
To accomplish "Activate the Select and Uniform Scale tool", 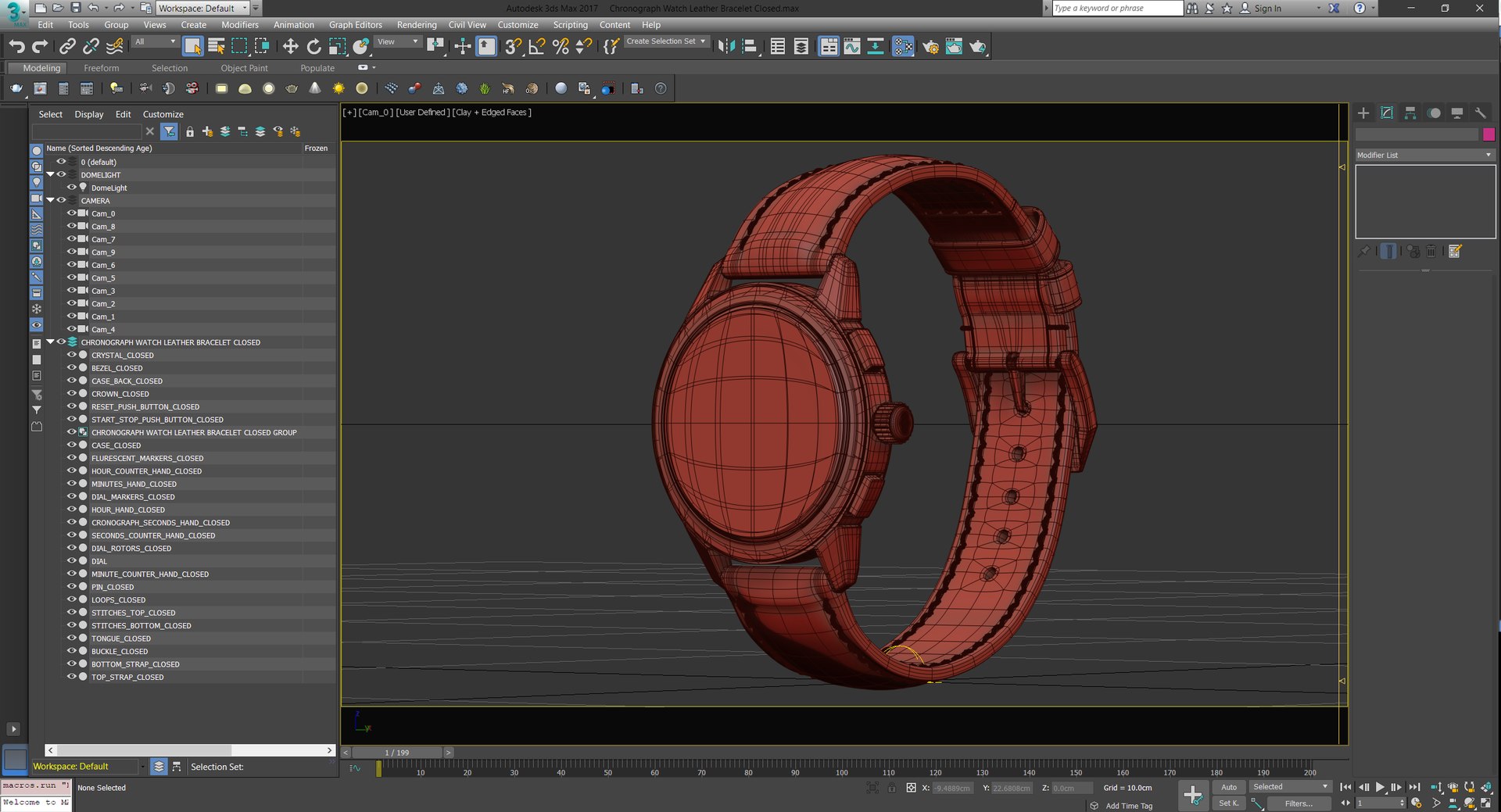I will click(337, 47).
